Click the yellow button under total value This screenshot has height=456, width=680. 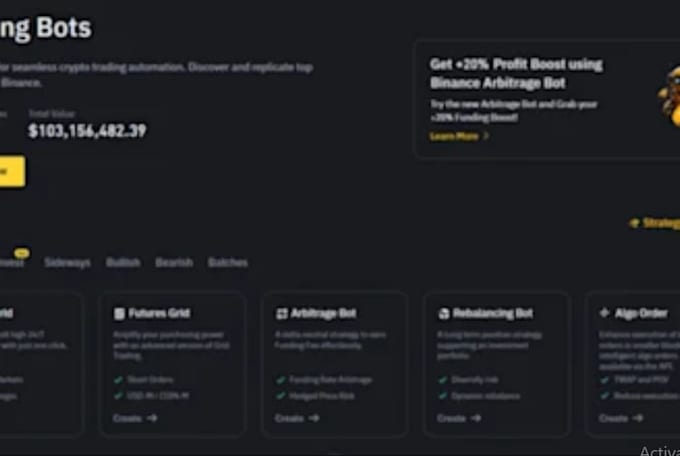12,172
